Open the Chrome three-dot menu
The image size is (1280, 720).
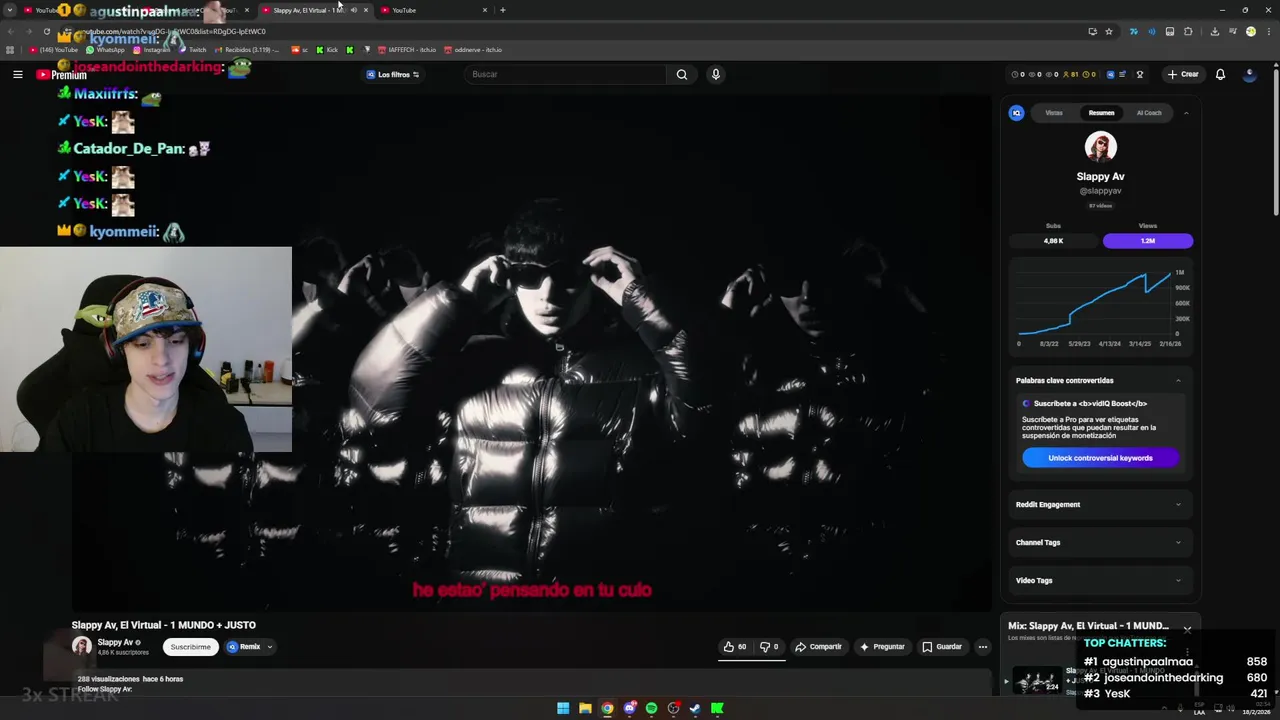pos(1267,31)
